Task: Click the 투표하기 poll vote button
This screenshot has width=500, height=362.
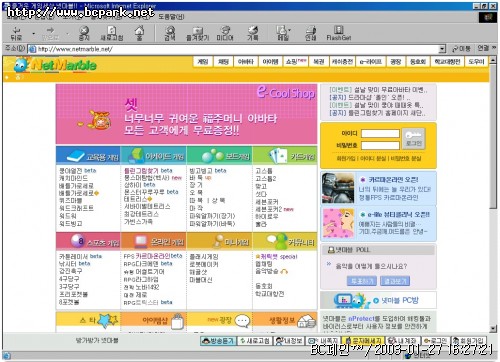Action: [x=361, y=281]
